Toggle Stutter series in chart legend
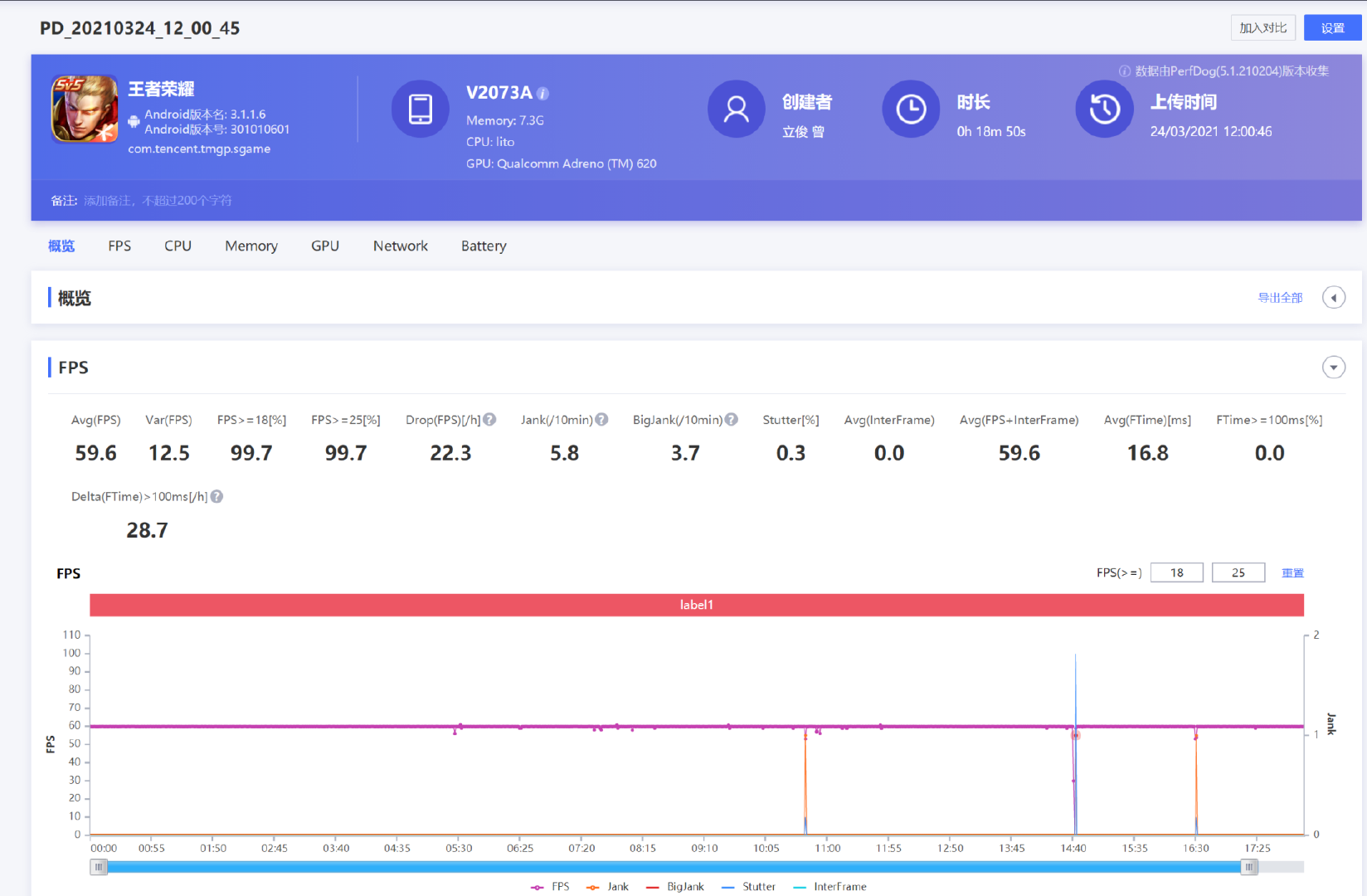 pyautogui.click(x=748, y=887)
